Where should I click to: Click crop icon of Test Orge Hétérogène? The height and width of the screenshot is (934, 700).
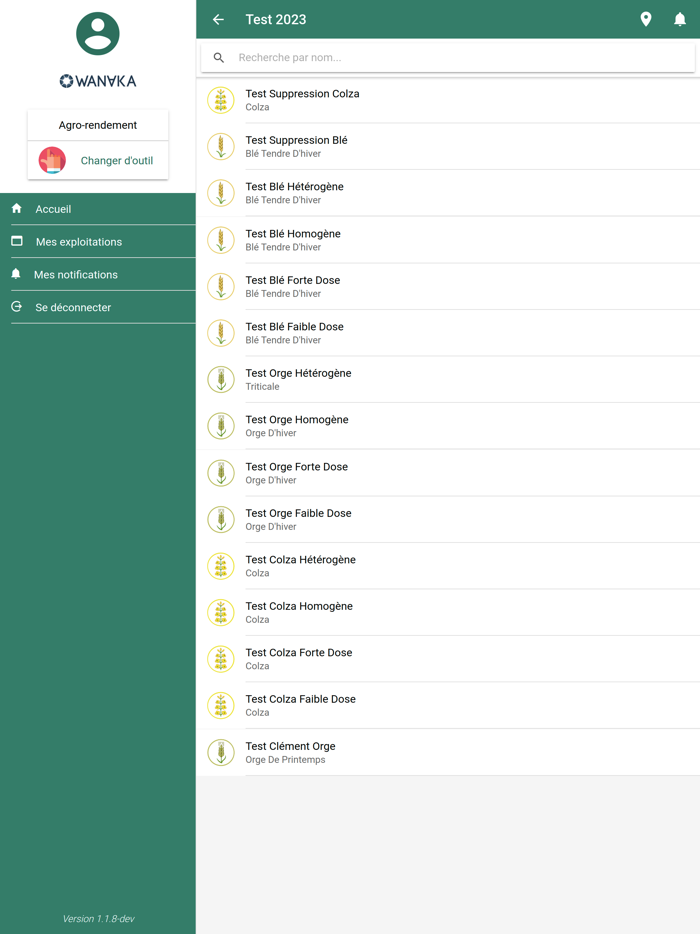click(221, 379)
